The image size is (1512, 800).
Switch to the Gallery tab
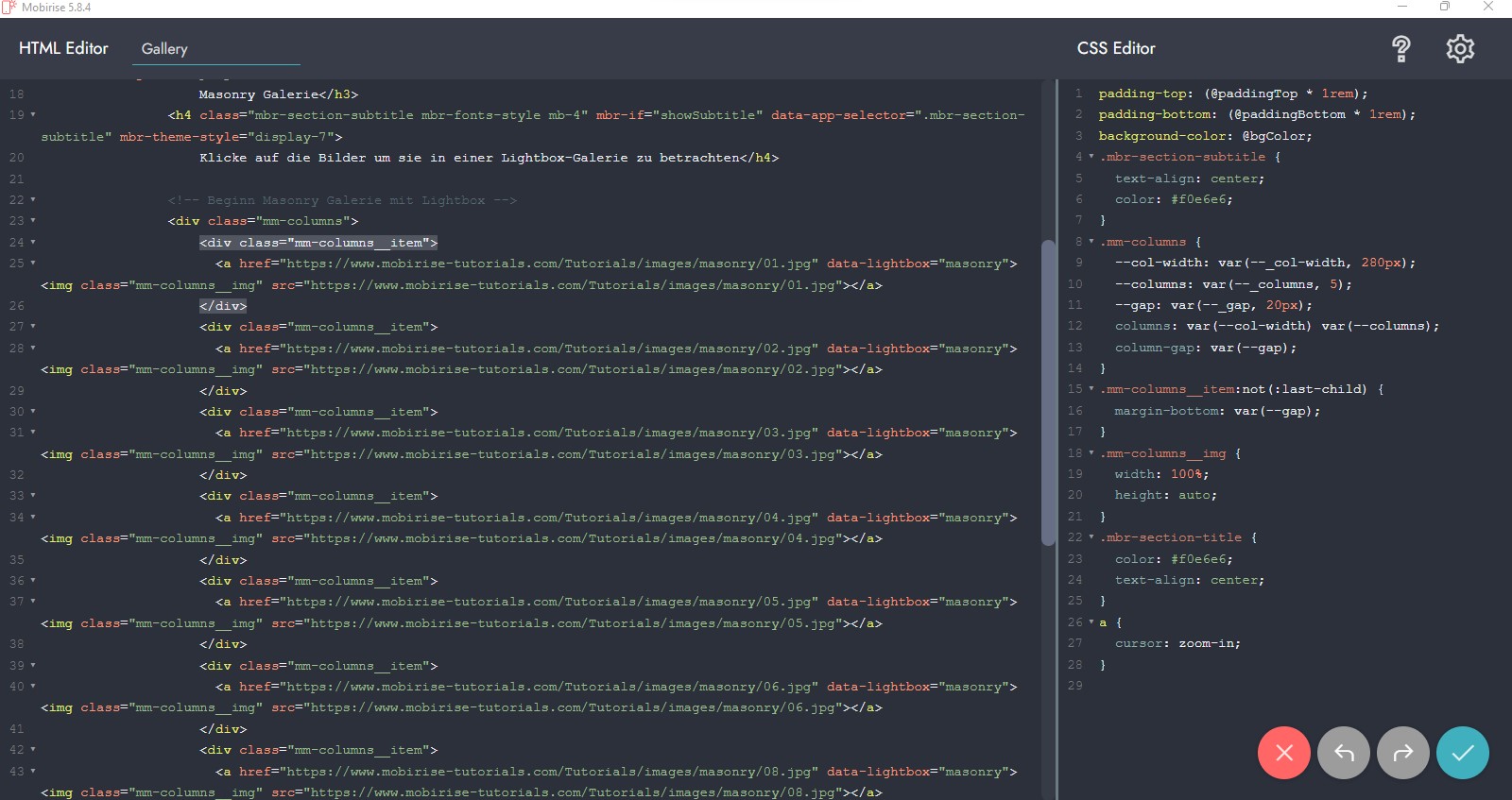click(164, 49)
